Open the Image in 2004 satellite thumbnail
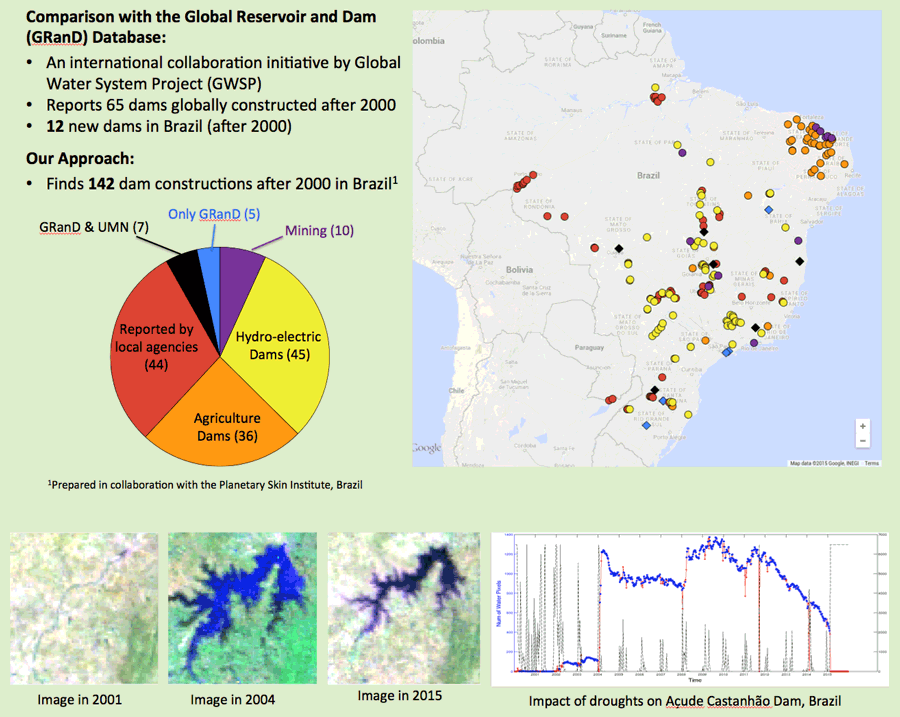This screenshot has height=717, width=900. 242,605
